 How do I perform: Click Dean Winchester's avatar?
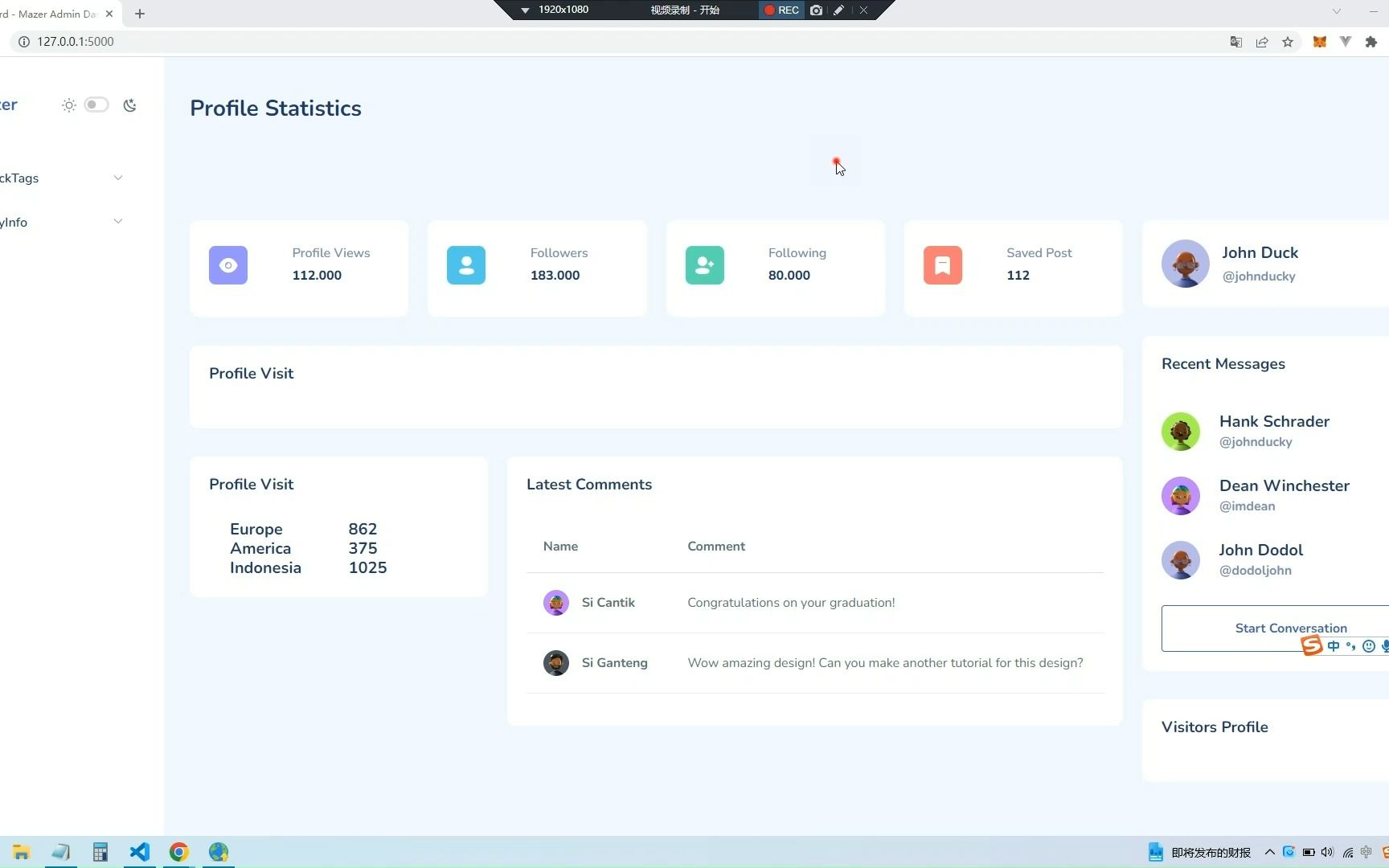[1180, 496]
